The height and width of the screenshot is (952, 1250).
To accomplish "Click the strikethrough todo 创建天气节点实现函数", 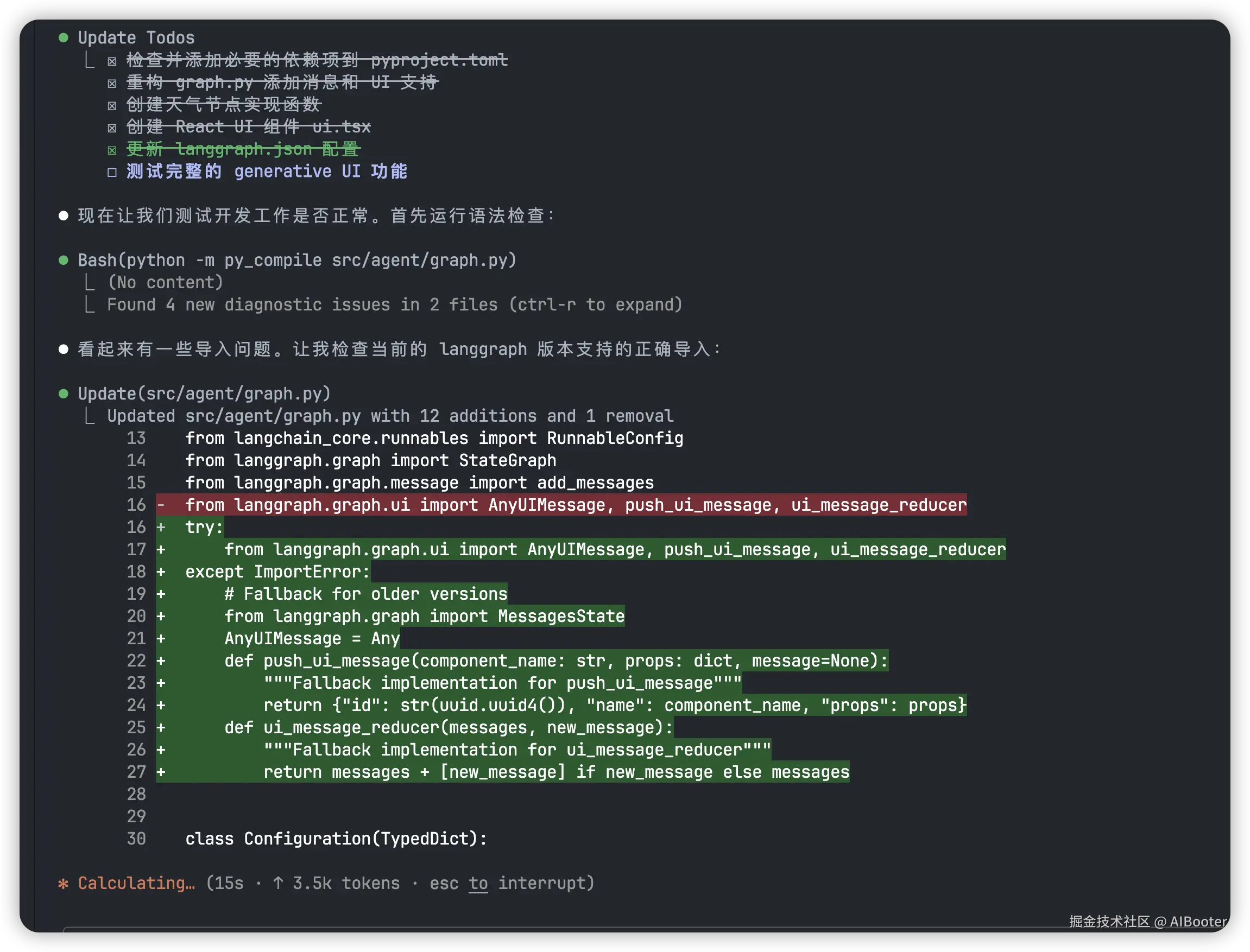I will [223, 105].
